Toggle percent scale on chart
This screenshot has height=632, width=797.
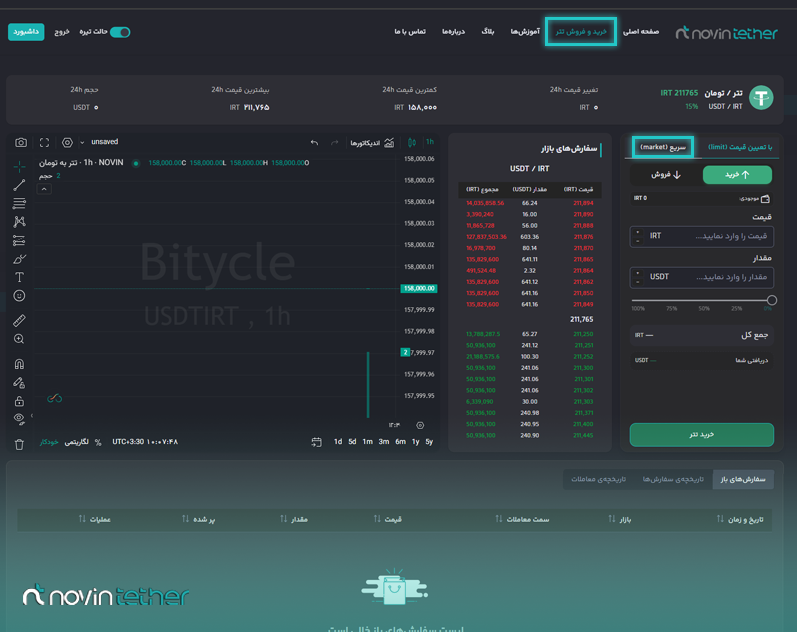click(x=98, y=442)
